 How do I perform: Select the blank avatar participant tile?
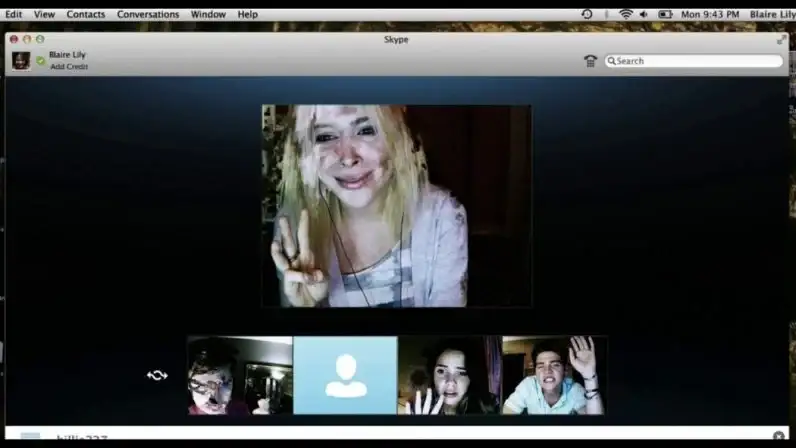click(345, 375)
